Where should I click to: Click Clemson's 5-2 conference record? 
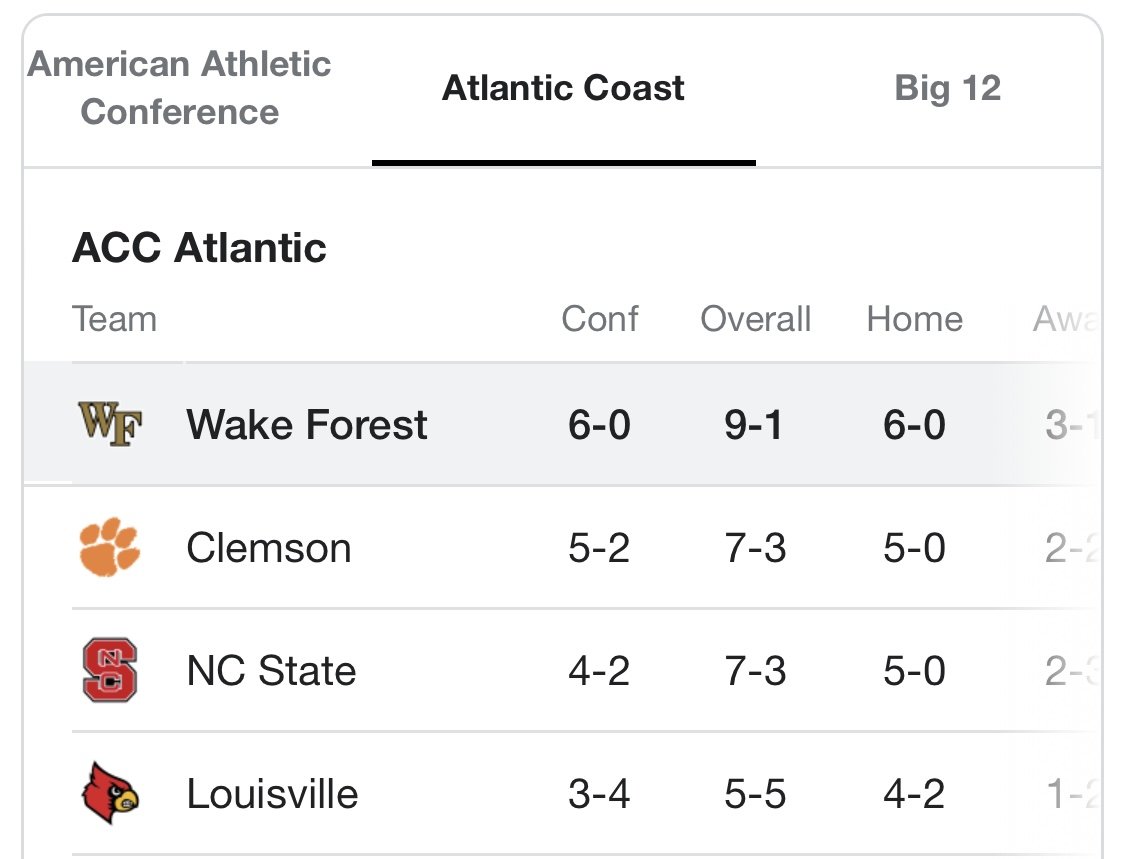coord(599,548)
